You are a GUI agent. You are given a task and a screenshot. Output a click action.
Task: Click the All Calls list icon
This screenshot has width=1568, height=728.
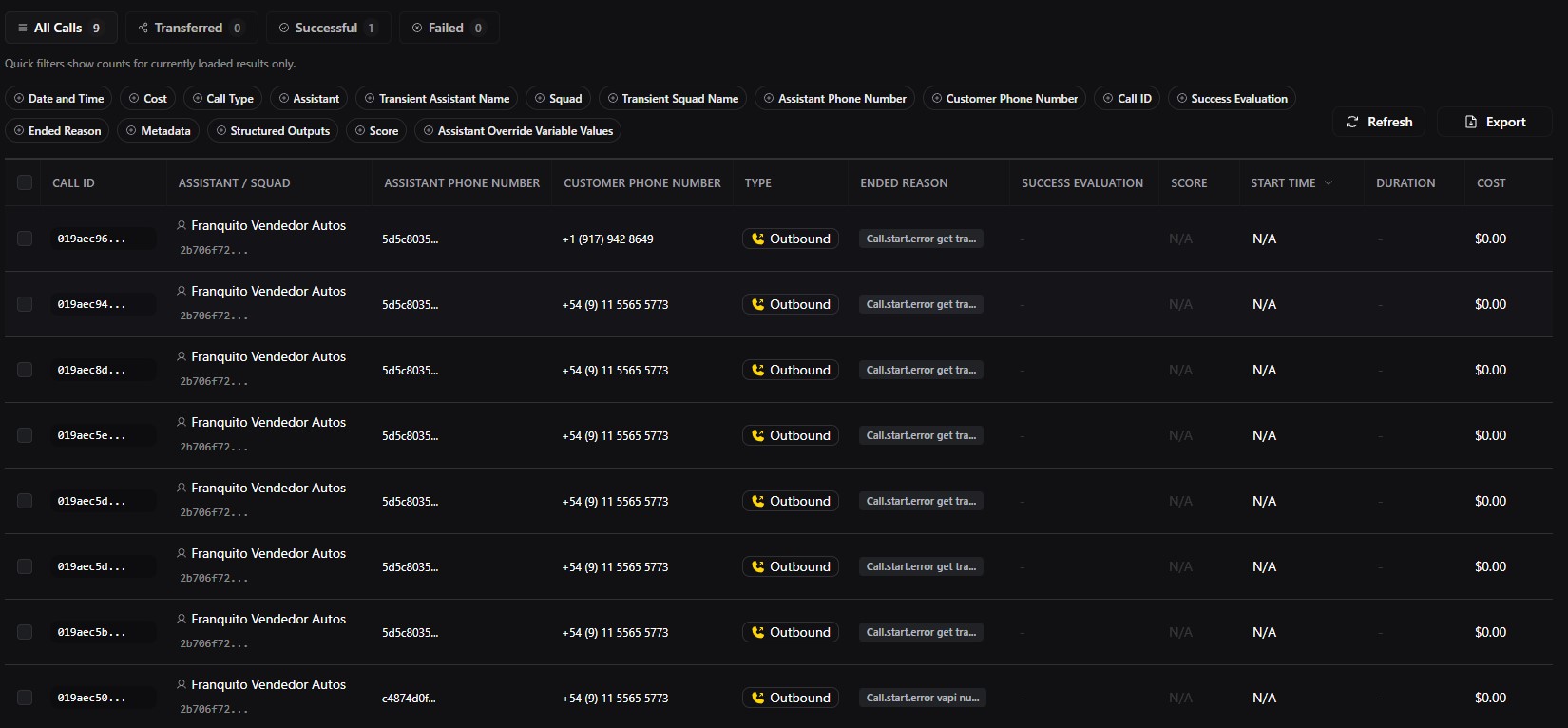click(x=23, y=28)
